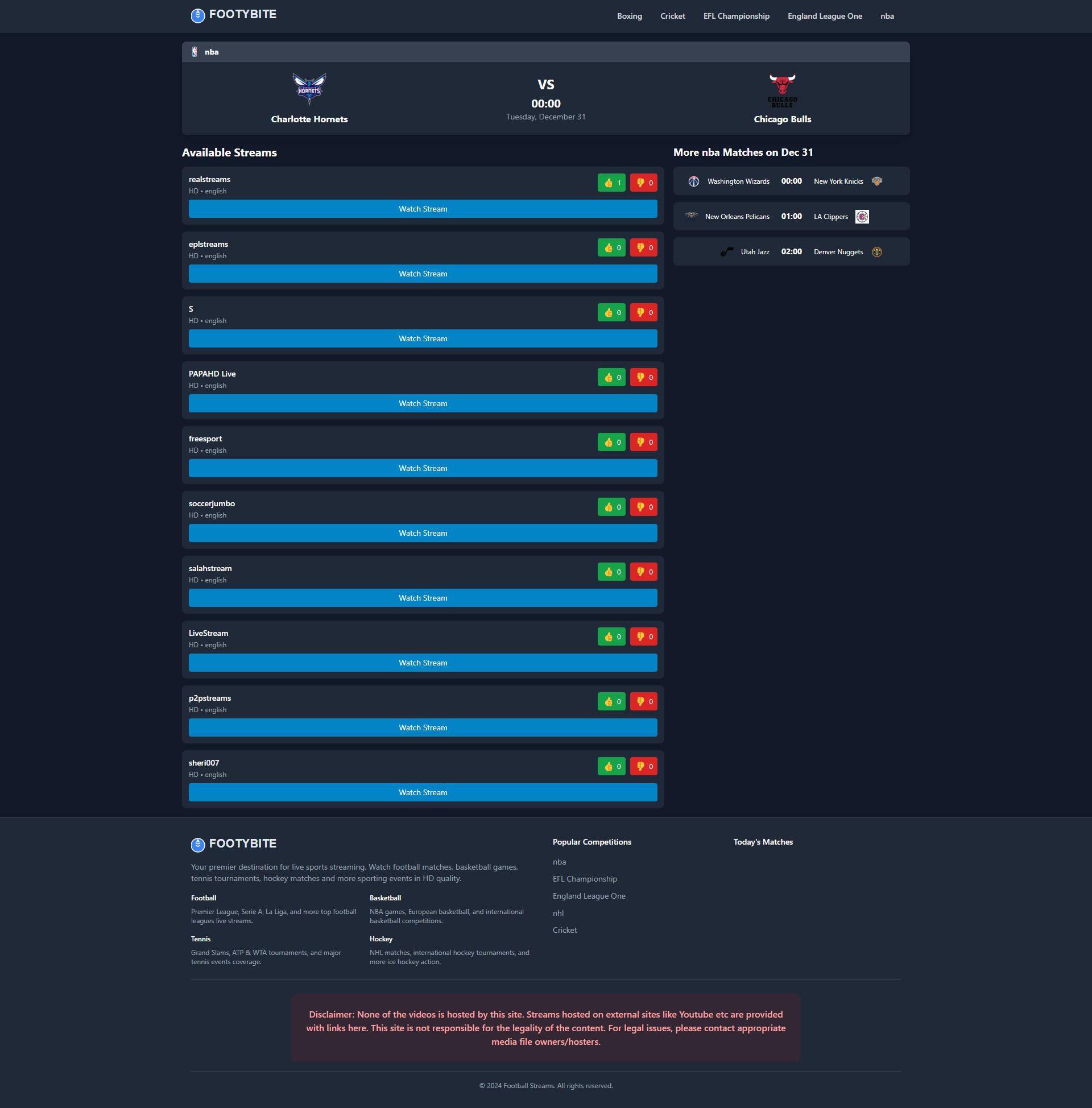Dislike the salahstream stream

643,572
